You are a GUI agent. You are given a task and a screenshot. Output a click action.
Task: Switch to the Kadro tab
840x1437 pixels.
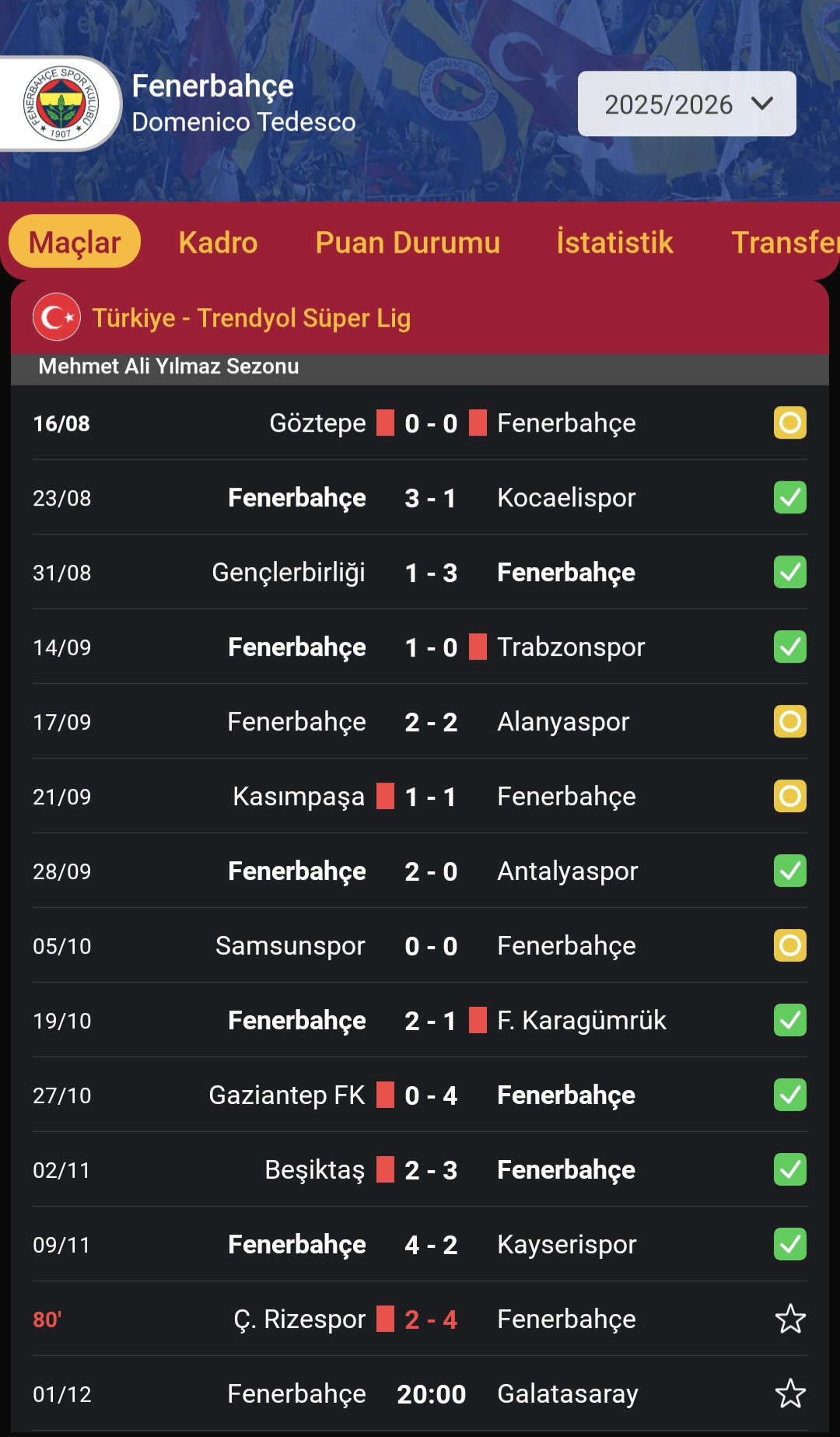218,243
